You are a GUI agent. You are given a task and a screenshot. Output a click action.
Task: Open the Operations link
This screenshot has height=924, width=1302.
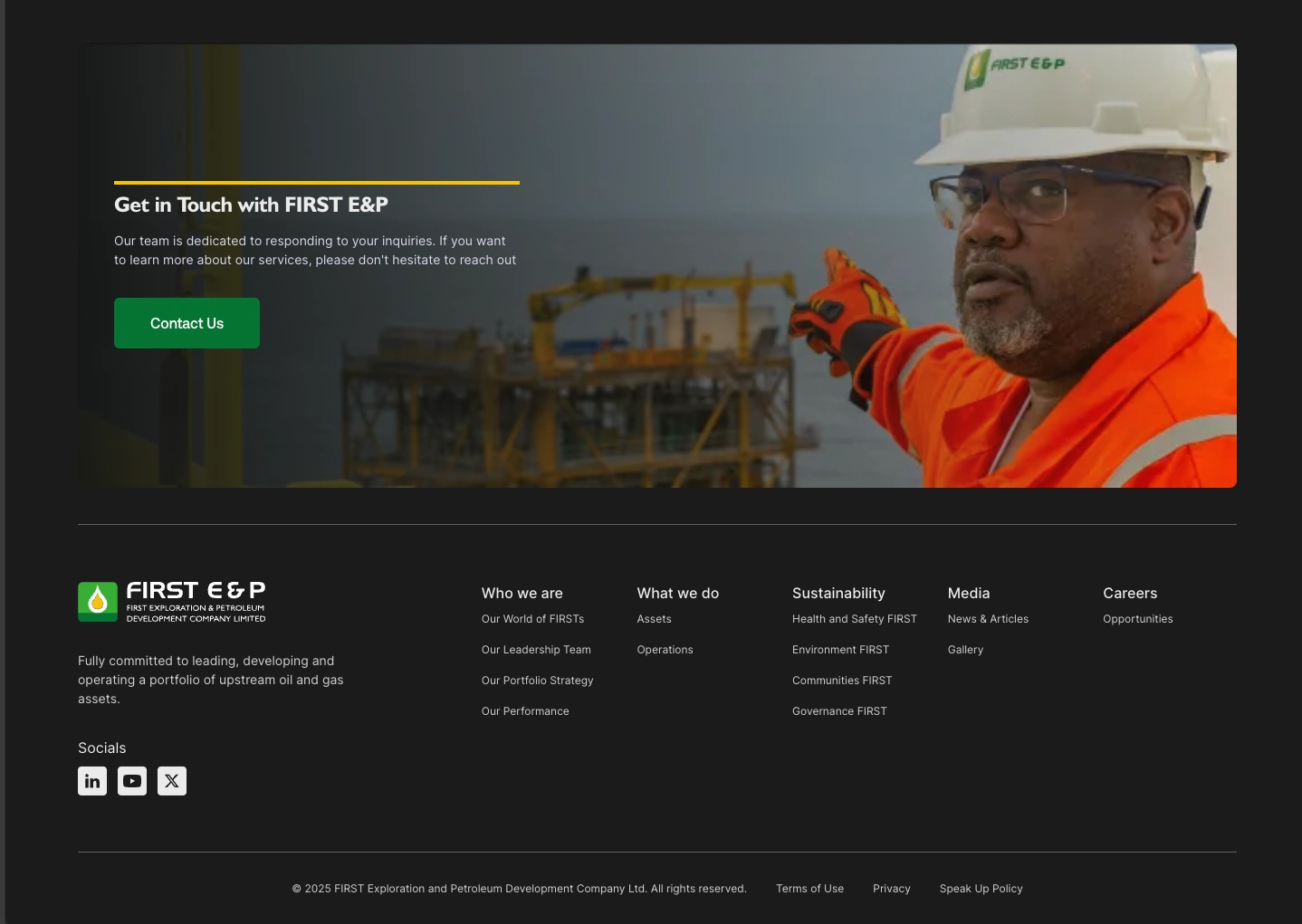coord(665,650)
